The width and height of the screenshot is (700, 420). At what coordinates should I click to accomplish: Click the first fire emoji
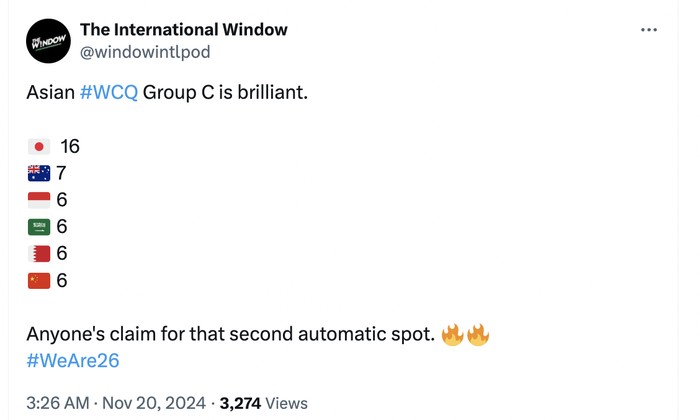click(x=452, y=333)
